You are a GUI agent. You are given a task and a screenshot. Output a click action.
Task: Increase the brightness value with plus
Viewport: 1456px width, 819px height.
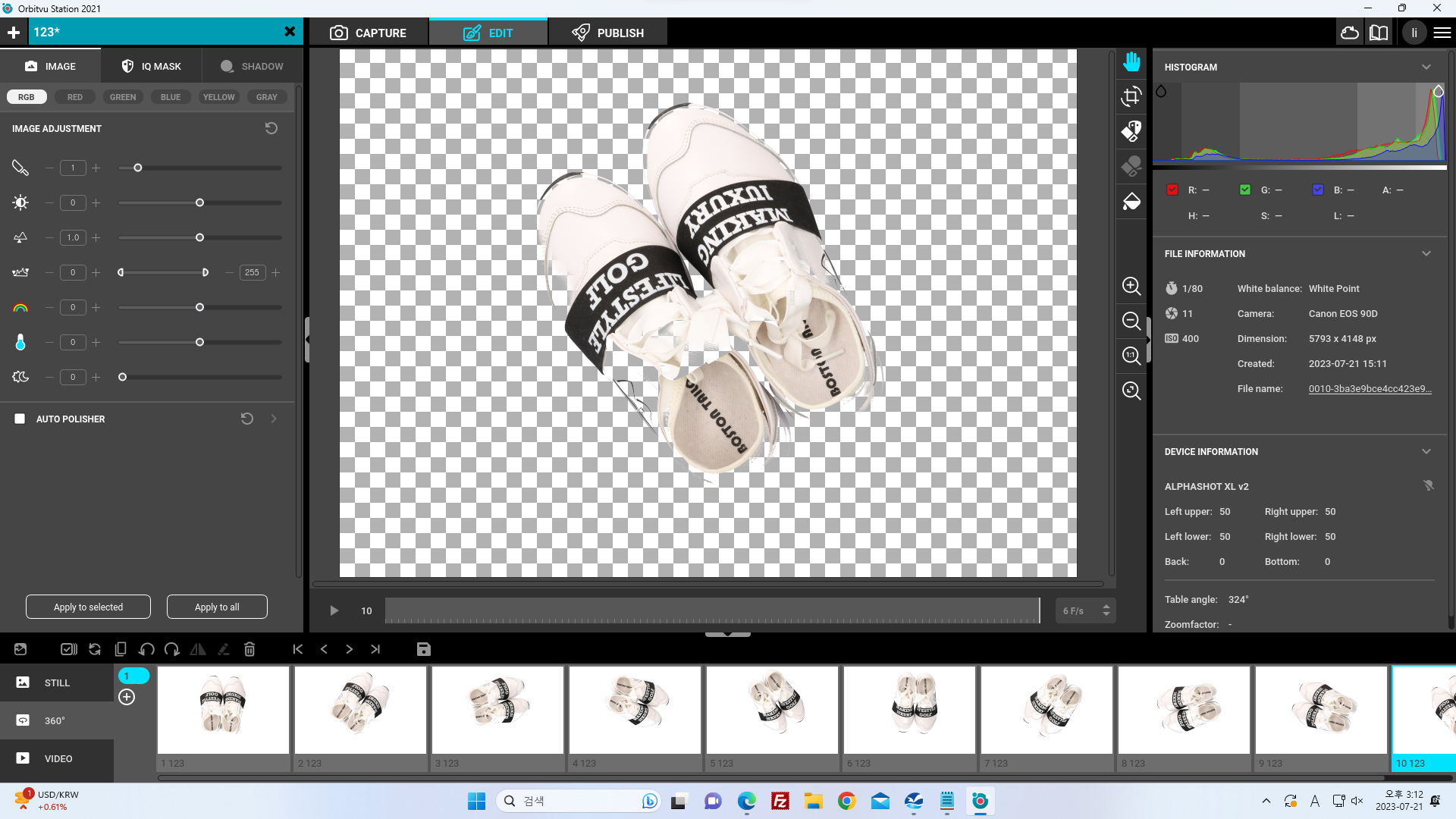point(96,202)
